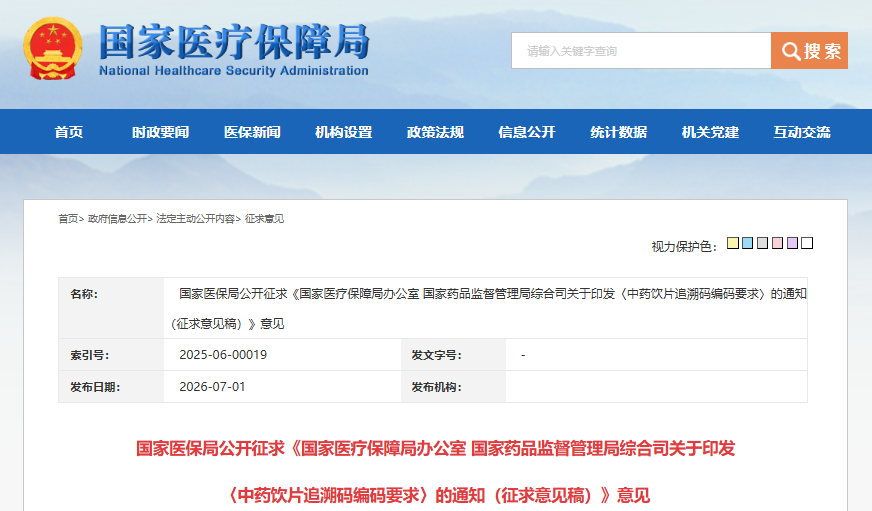Click the national emblem logo
The width and height of the screenshot is (872, 511).
point(53,48)
